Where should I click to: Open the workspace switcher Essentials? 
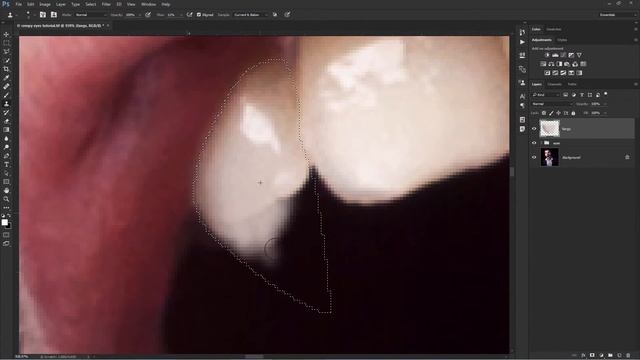click(x=617, y=15)
